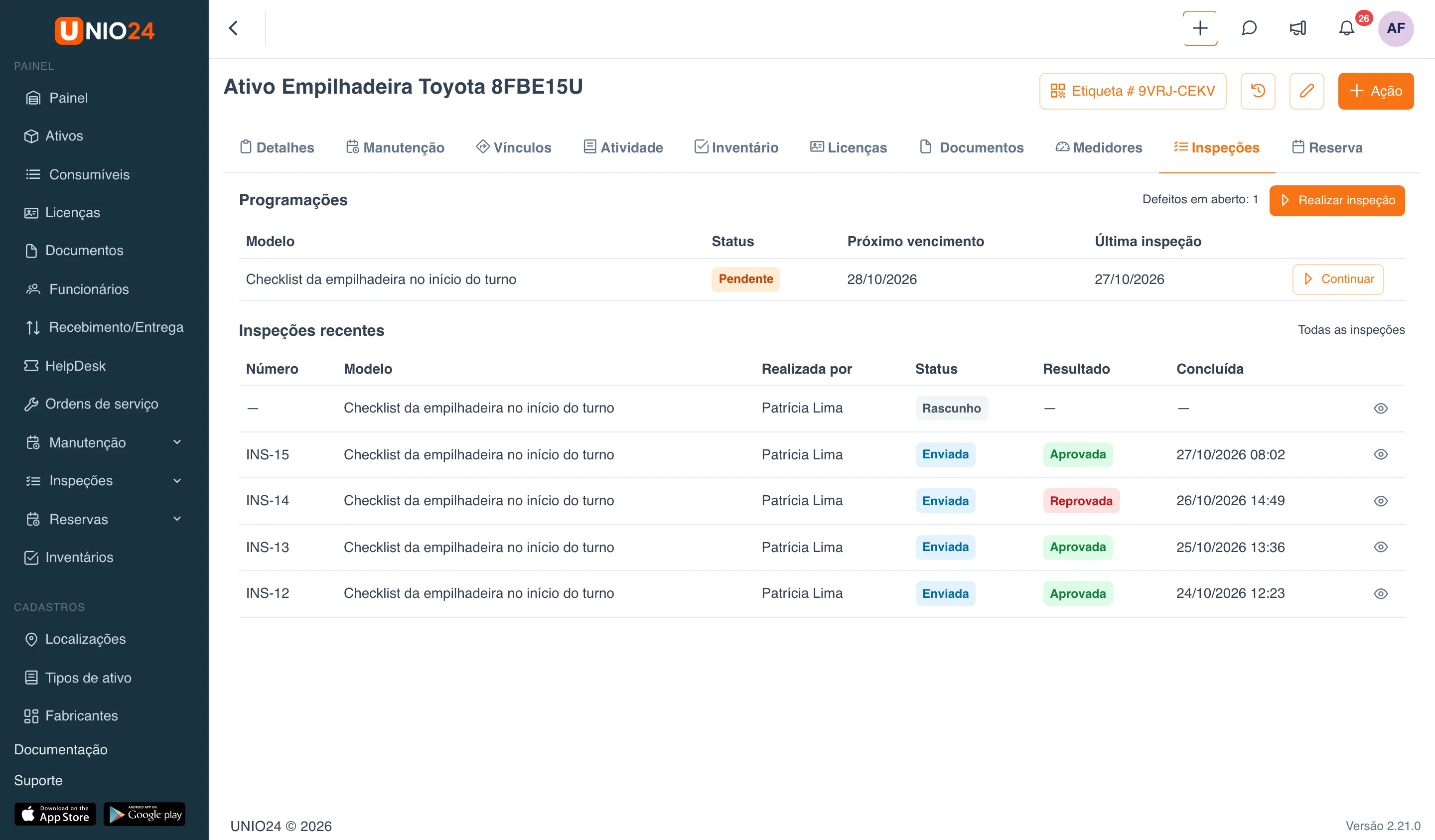The height and width of the screenshot is (840, 1435).
Task: Expand the Inspeções sidebar submenu
Action: 177,481
